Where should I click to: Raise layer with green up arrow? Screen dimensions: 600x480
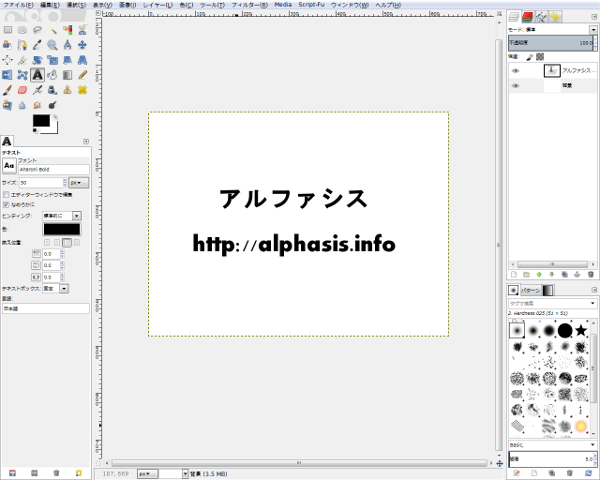tap(539, 274)
